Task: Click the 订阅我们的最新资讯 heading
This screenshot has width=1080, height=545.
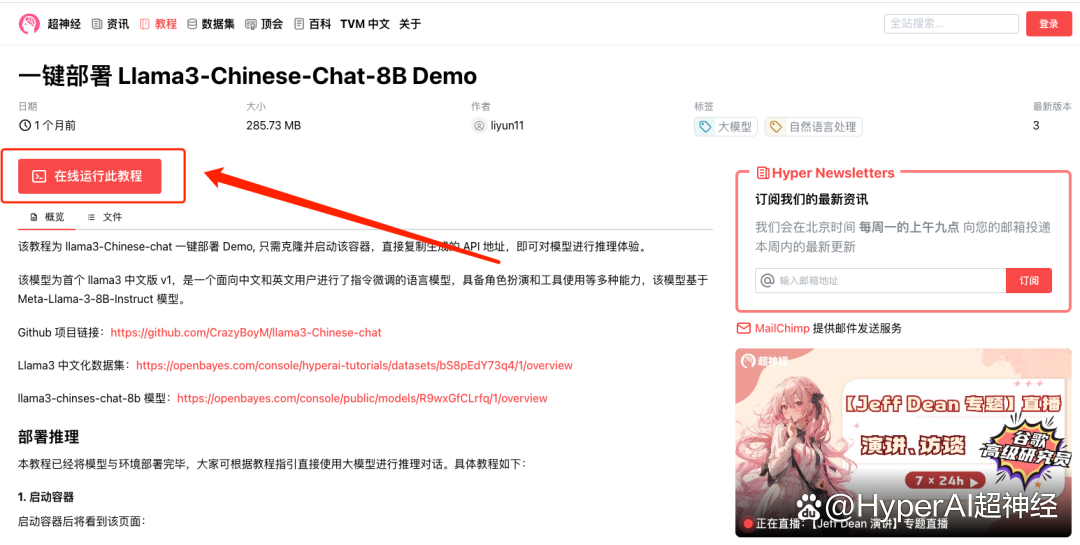Action: 812,200
